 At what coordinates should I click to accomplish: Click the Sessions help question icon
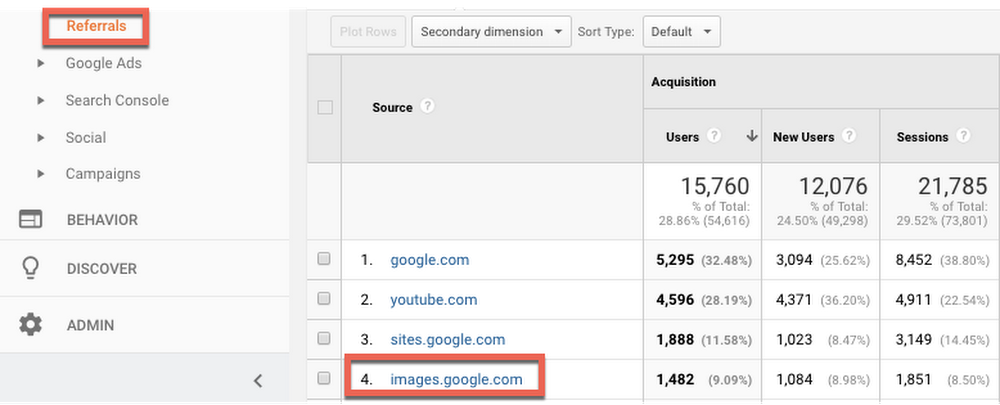pos(964,136)
